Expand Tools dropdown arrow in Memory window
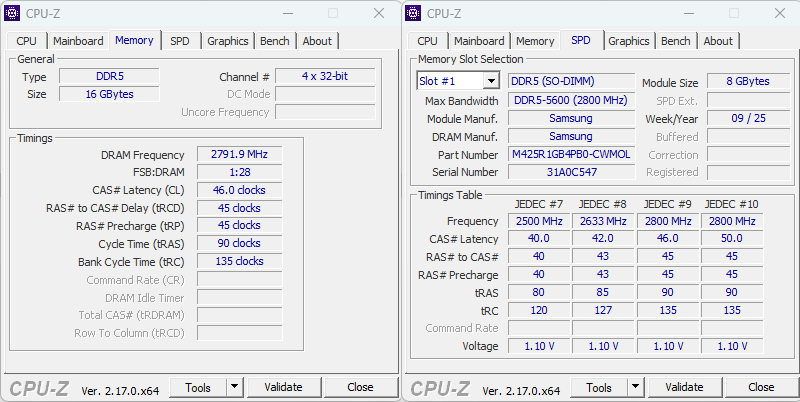800x402 pixels. [234, 387]
